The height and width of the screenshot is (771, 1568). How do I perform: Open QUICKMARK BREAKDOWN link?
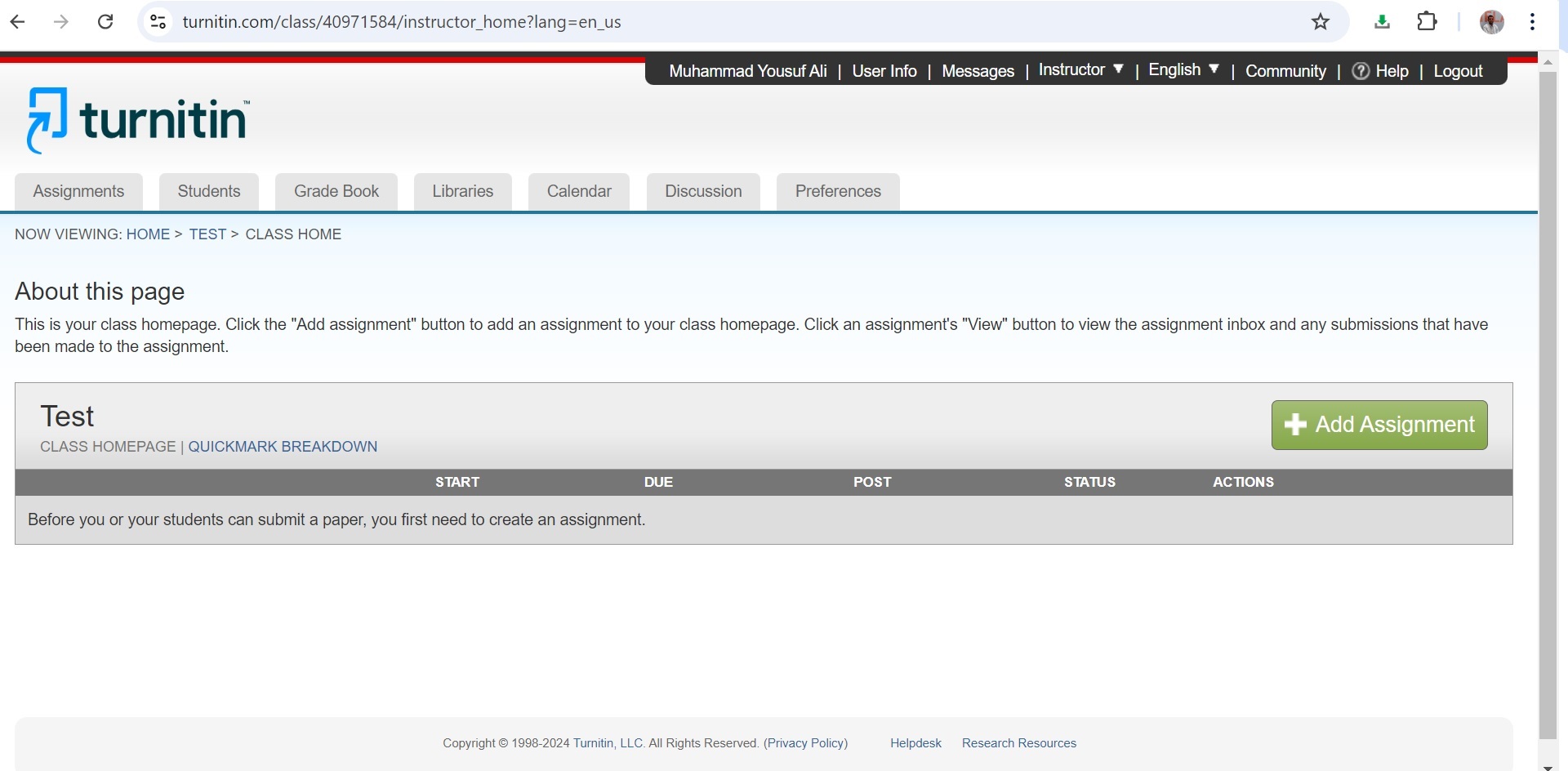(283, 447)
